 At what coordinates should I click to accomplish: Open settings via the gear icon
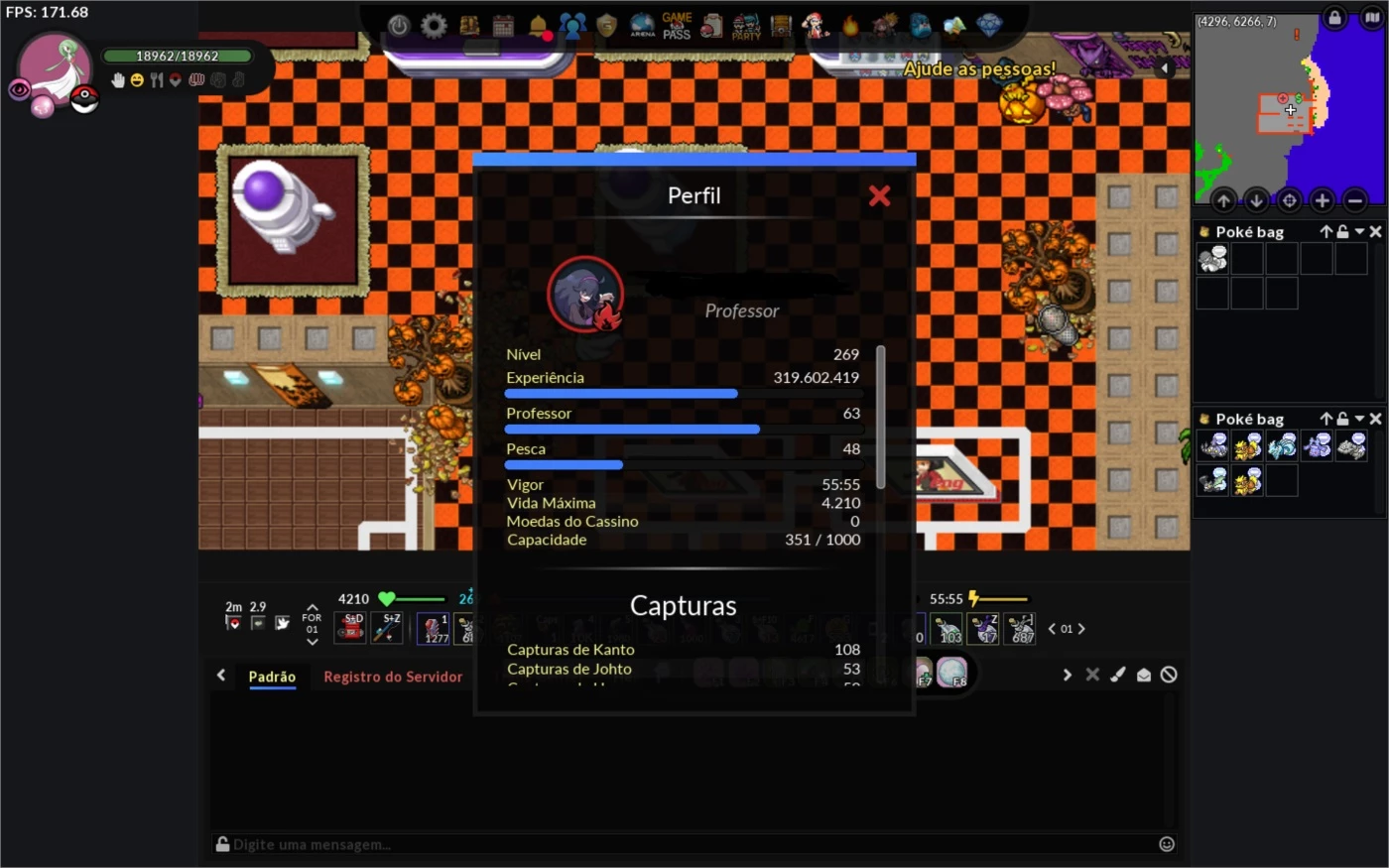(434, 26)
